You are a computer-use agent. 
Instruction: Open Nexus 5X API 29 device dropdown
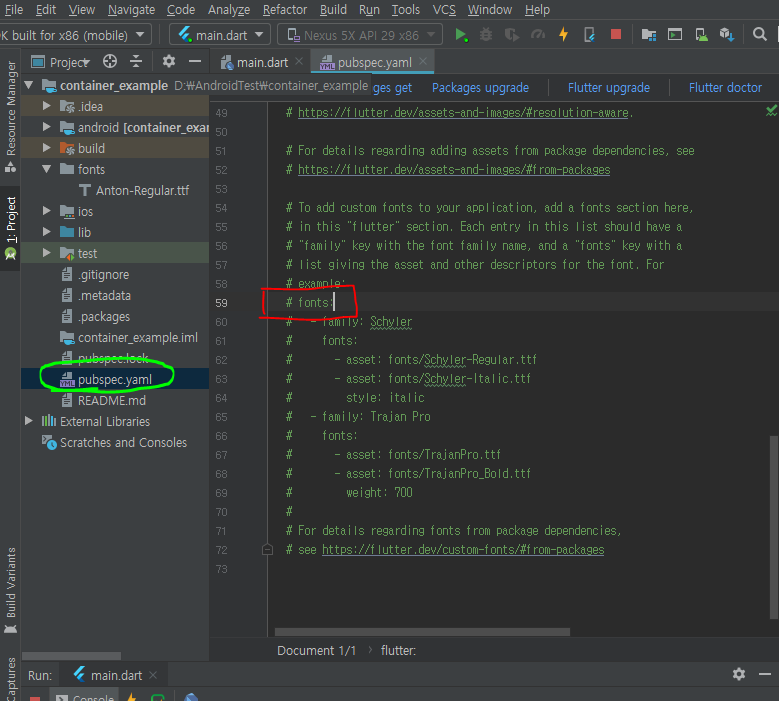pyautogui.click(x=360, y=35)
